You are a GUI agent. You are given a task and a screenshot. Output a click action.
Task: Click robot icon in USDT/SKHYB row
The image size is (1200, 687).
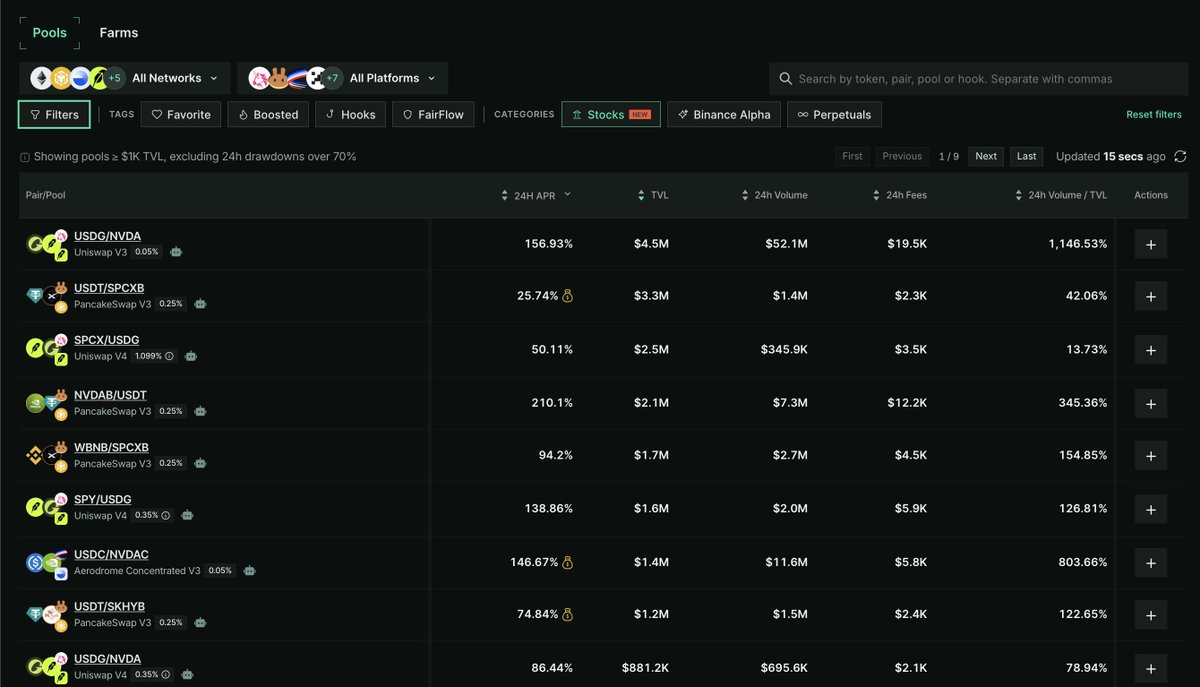pos(200,623)
